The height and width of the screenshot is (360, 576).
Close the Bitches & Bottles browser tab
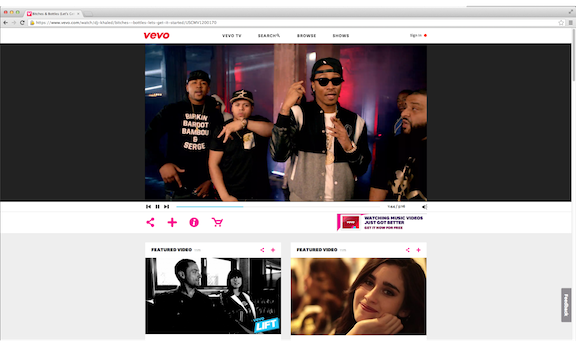point(78,14)
